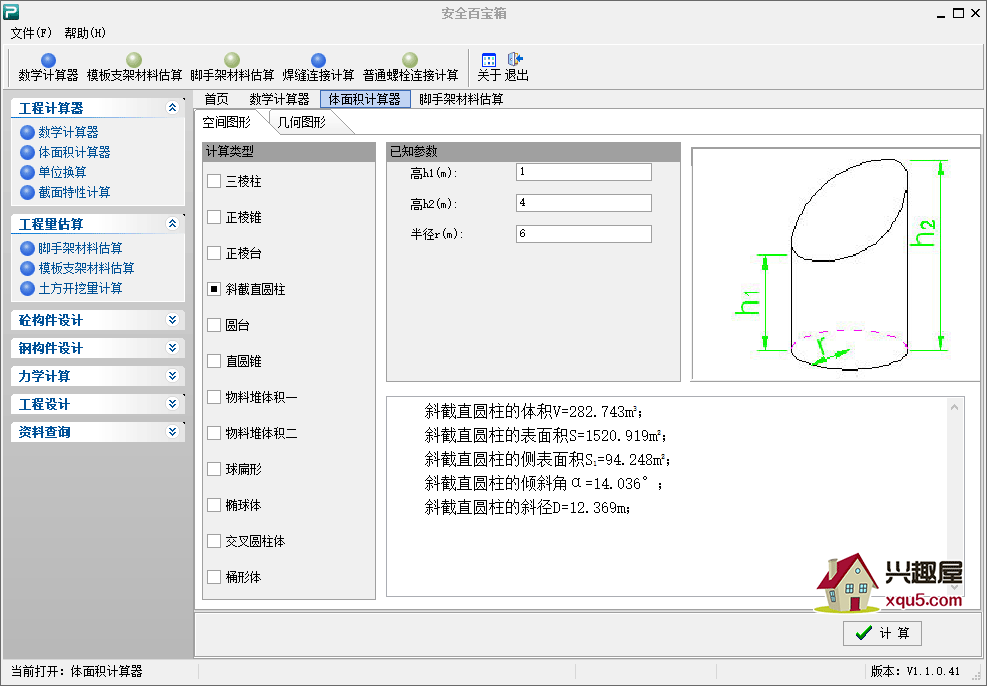Expand the 工程设计 panel
This screenshot has width=987, height=686.
pos(172,403)
